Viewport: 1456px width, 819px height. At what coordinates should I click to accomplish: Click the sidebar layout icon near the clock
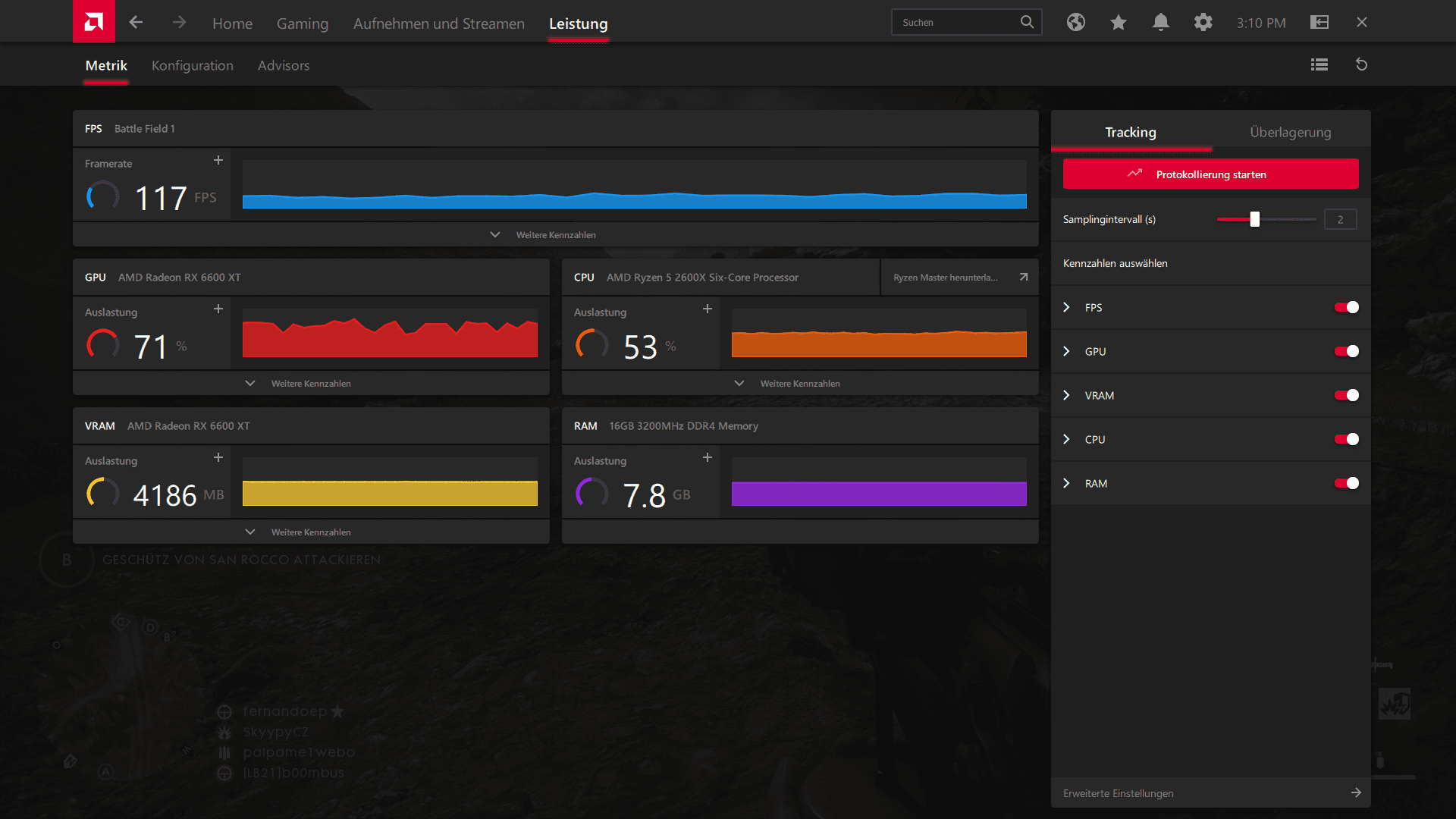[1319, 22]
